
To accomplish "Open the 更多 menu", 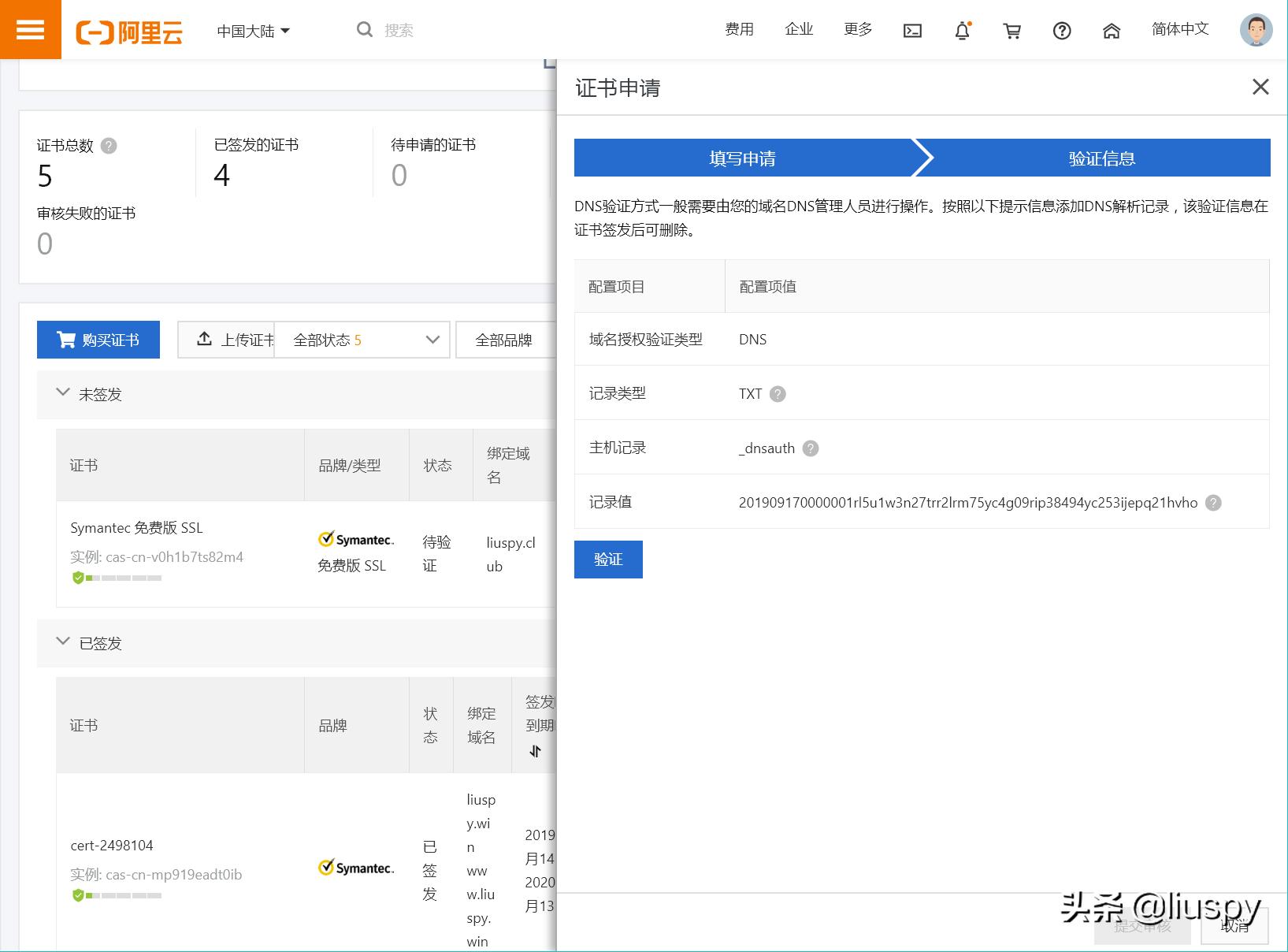I will (857, 30).
